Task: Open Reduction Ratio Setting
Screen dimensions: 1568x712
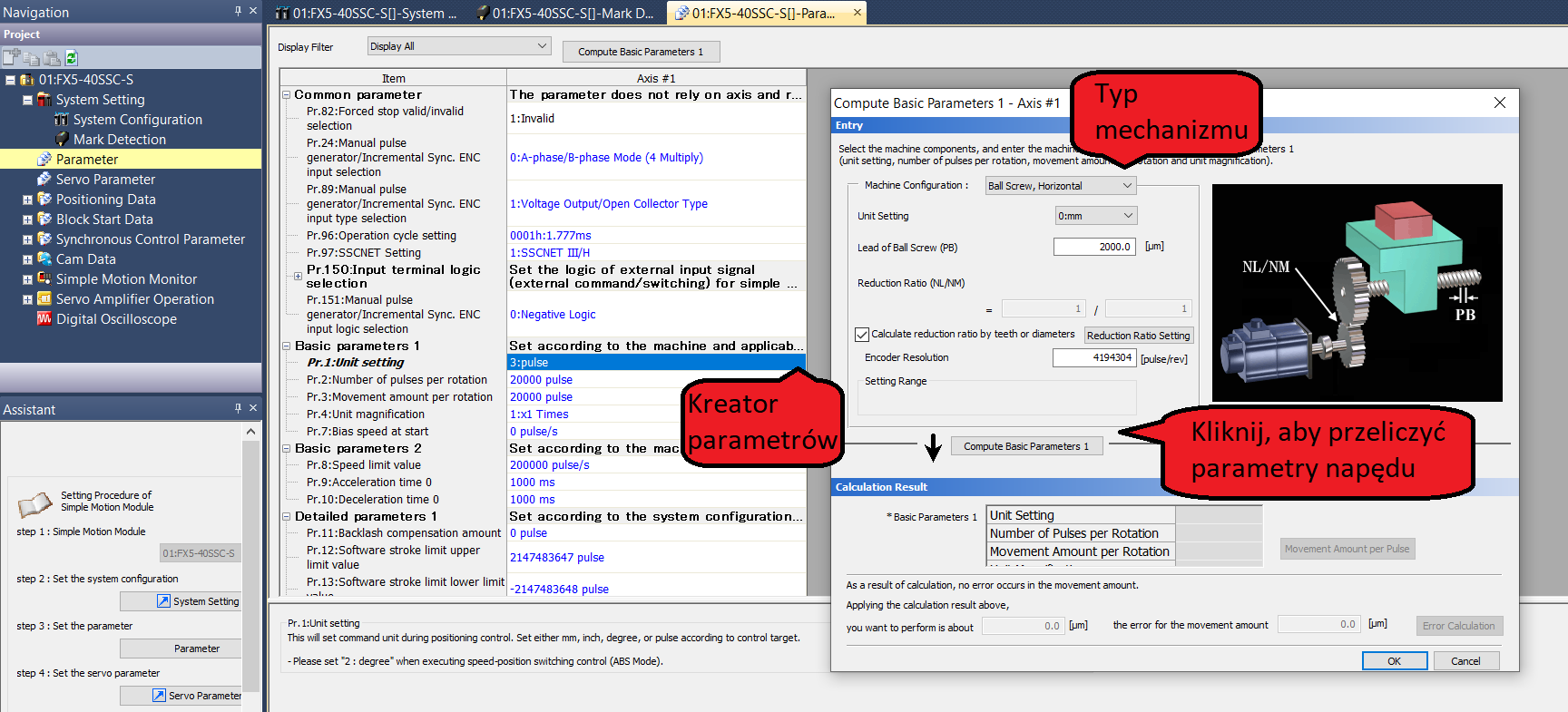Action: (1138, 336)
